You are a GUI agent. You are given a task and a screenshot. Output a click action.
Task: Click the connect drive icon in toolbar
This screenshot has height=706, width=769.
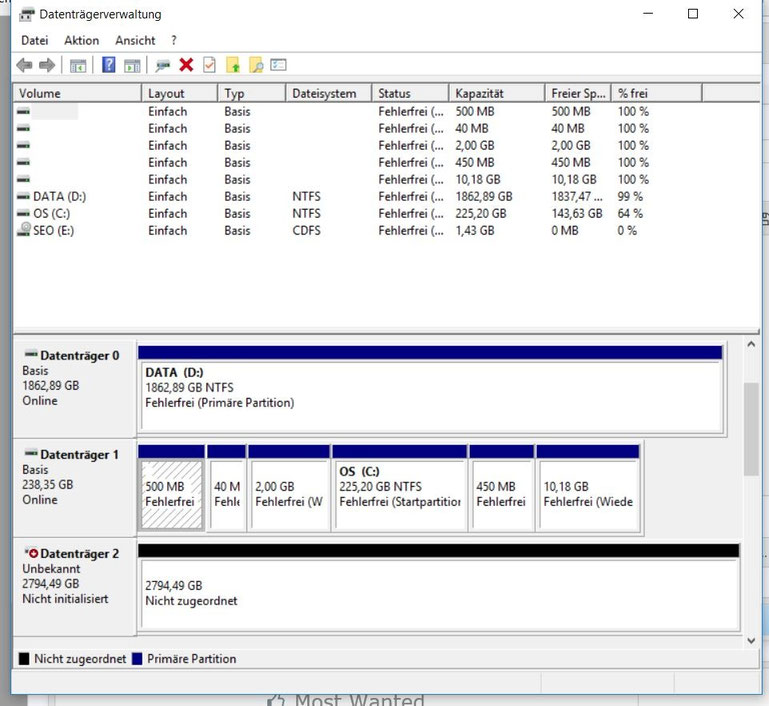coord(162,65)
